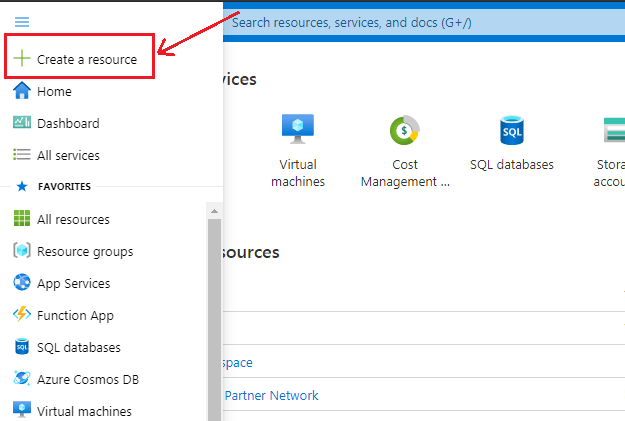Image resolution: width=625 pixels, height=421 pixels.
Task: Click the Dashboard chart icon
Action: tap(22, 122)
